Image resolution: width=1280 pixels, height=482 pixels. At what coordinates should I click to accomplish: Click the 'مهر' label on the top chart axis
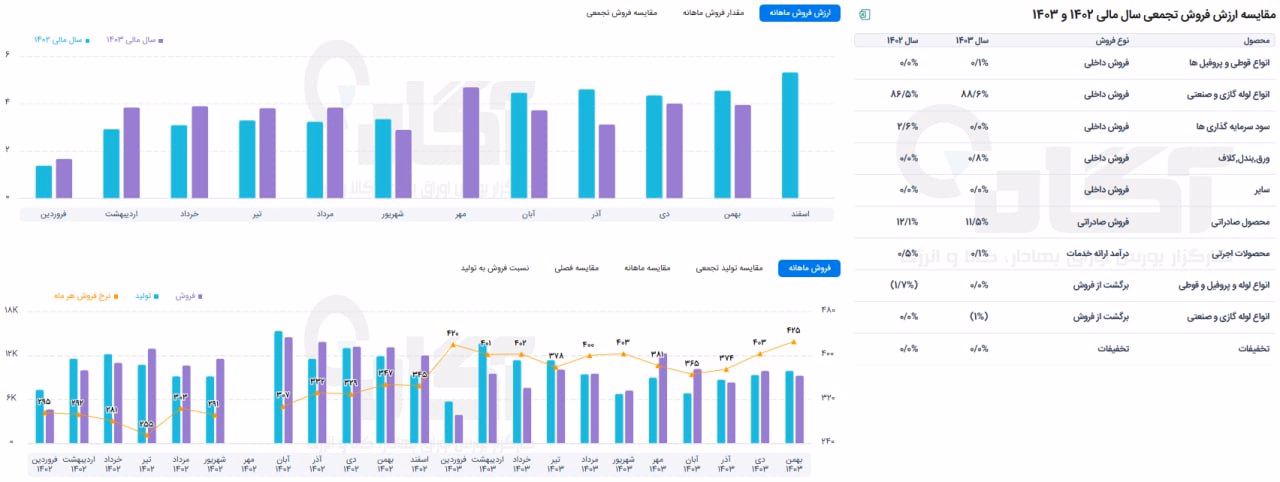461,213
